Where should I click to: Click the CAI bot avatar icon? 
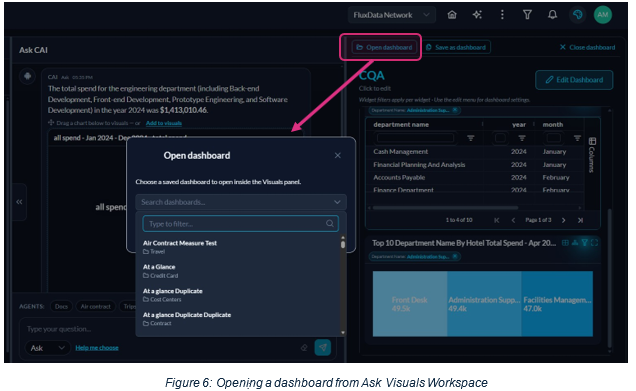(28, 76)
